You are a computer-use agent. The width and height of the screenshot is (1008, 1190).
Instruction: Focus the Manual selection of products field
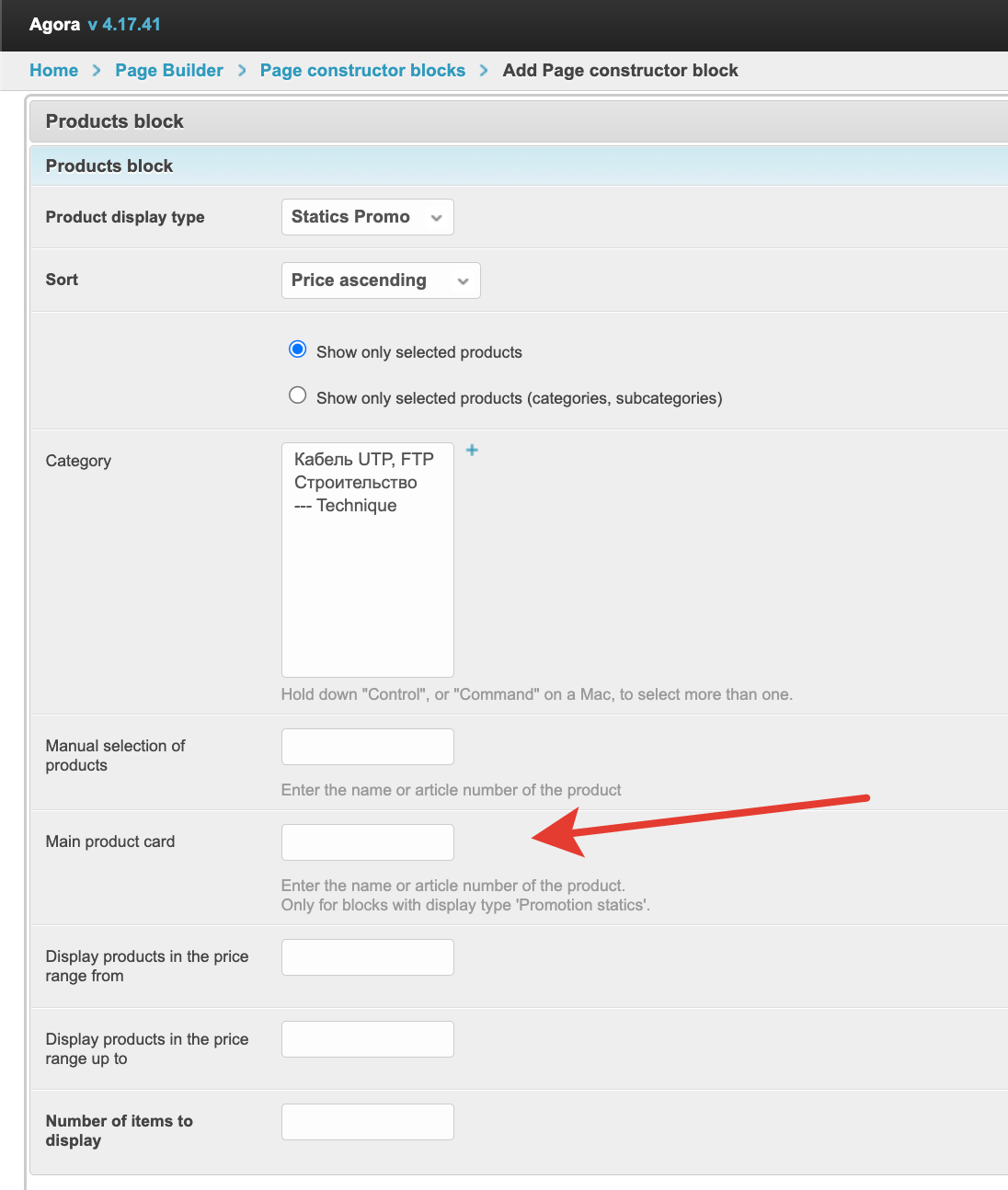[367, 747]
